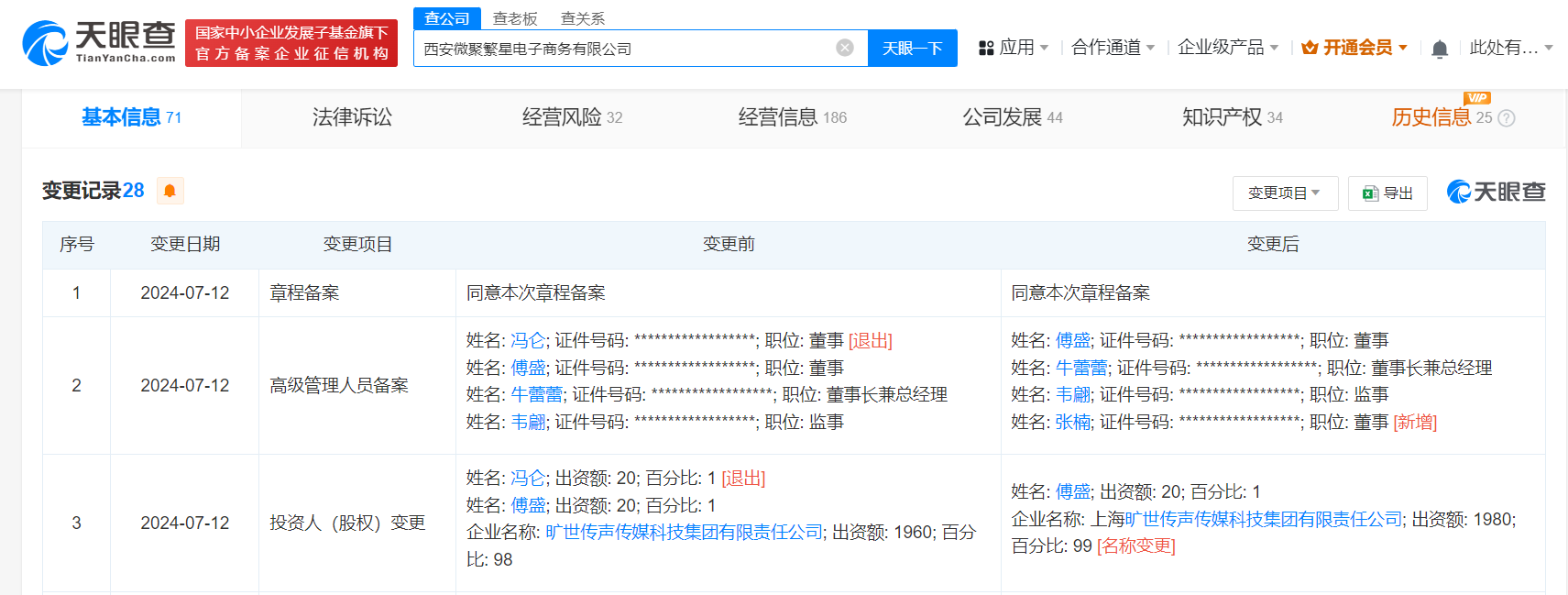
Task: Click the 高级管理人员备案 cell
Action: point(357,386)
